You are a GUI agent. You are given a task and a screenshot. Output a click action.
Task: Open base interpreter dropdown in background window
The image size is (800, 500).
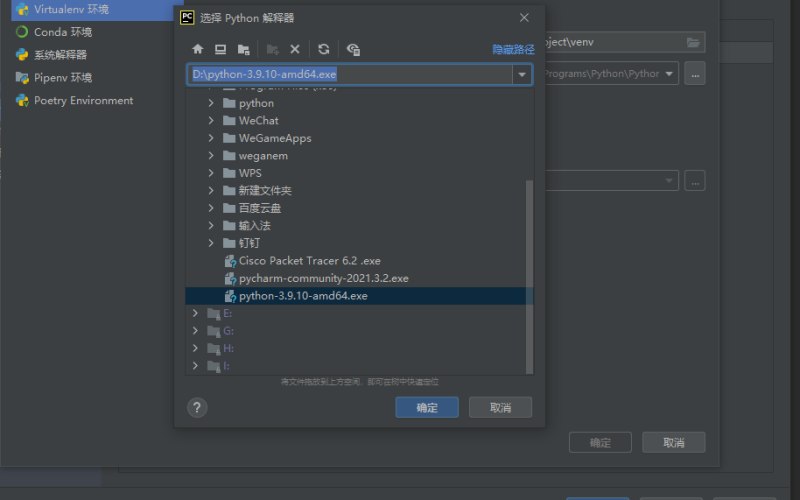coord(669,73)
